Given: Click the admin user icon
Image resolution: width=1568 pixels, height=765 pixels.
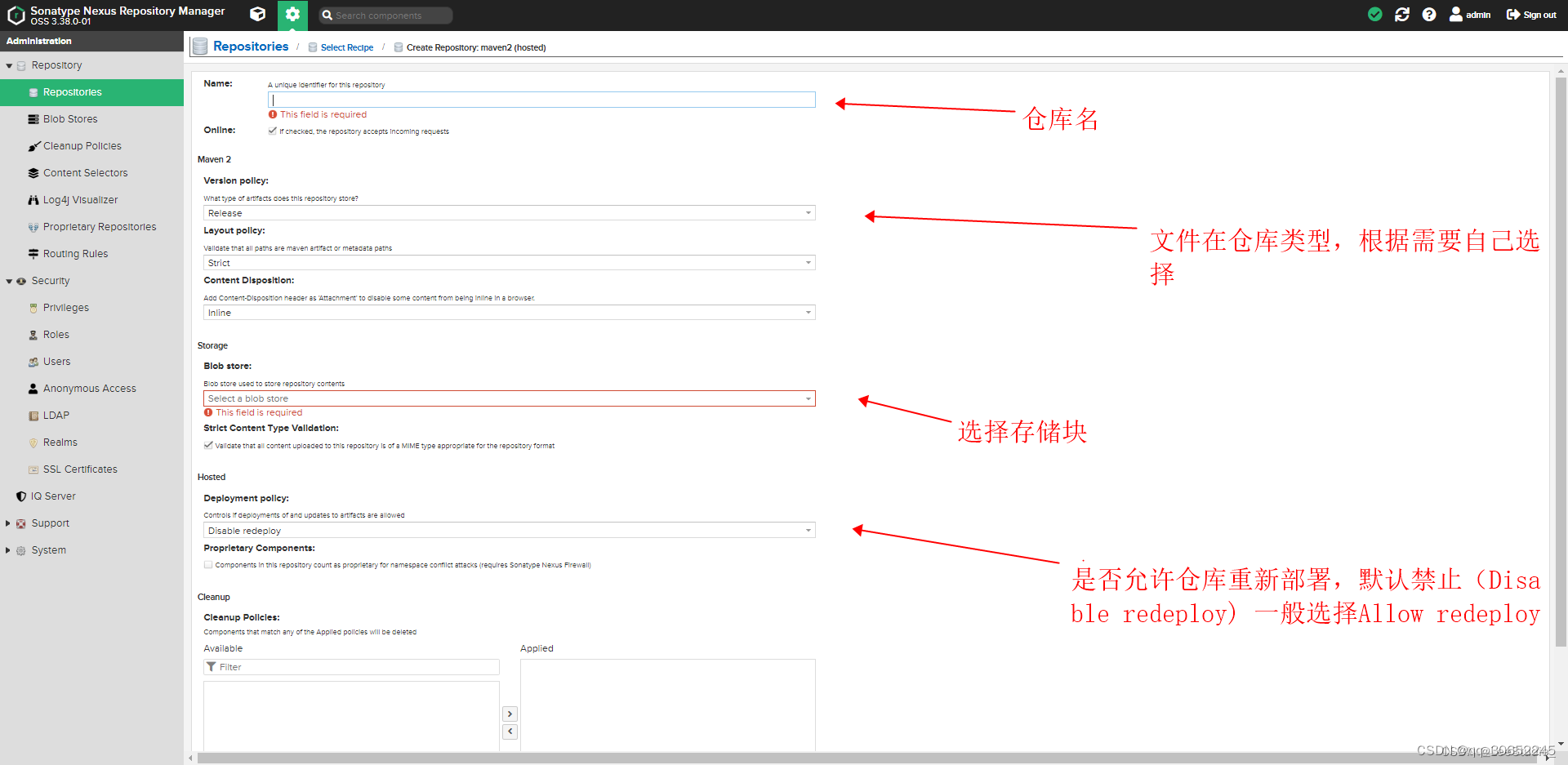Looking at the screenshot, I should (x=1456, y=14).
